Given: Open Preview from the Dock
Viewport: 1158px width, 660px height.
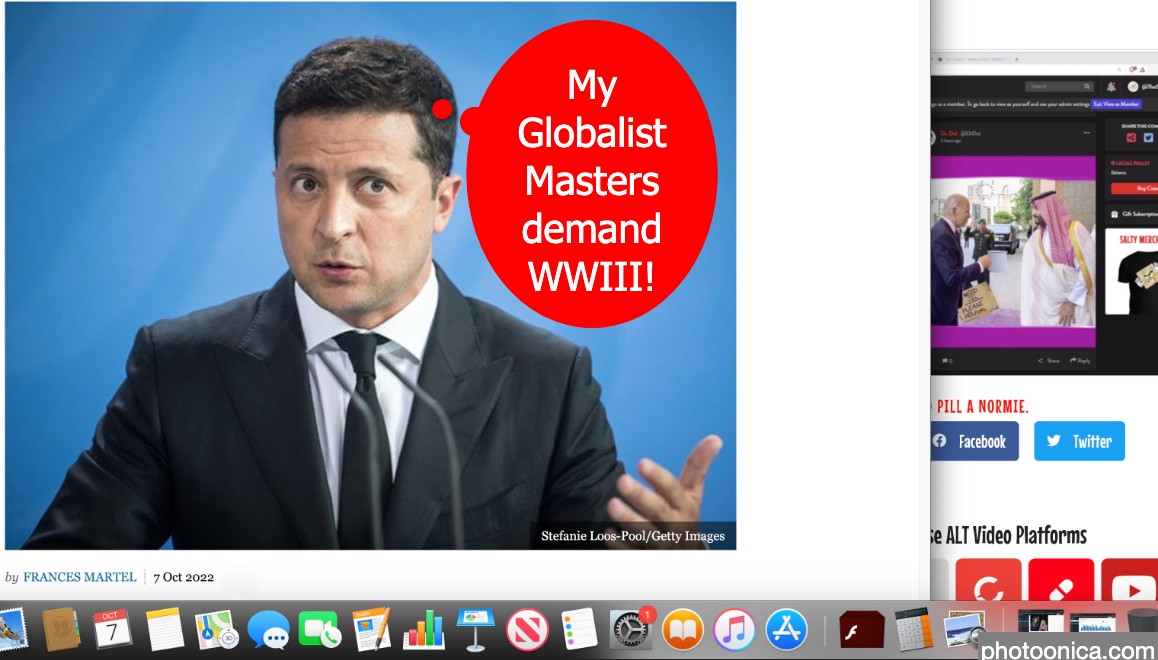Looking at the screenshot, I should point(965,630).
